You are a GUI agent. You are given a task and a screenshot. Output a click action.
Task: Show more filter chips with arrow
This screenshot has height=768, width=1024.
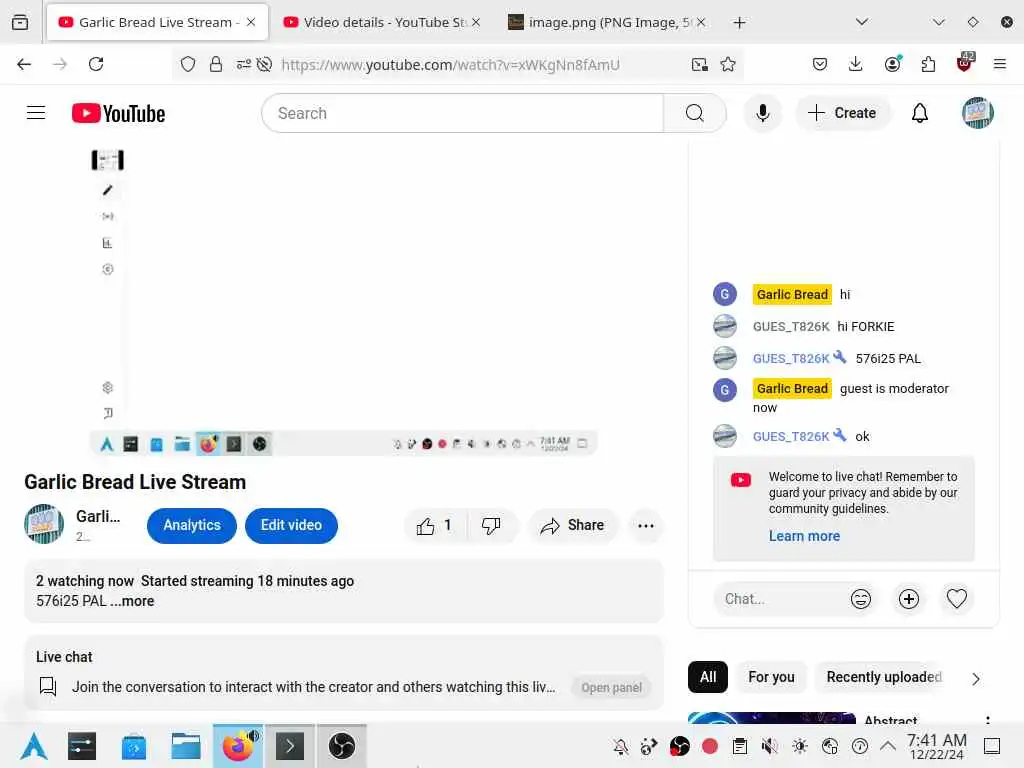pyautogui.click(x=976, y=679)
